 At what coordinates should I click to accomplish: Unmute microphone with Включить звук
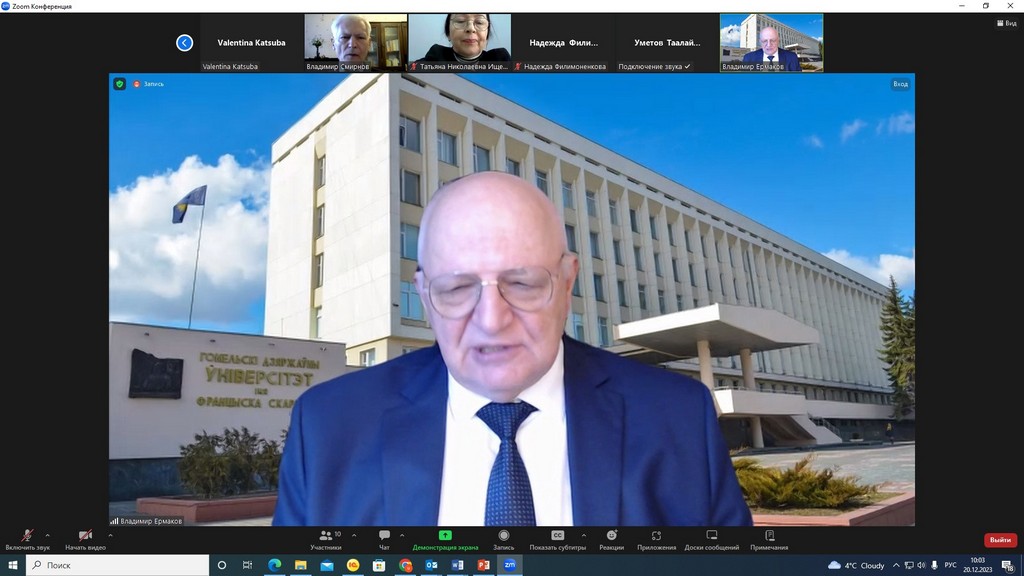[x=27, y=540]
